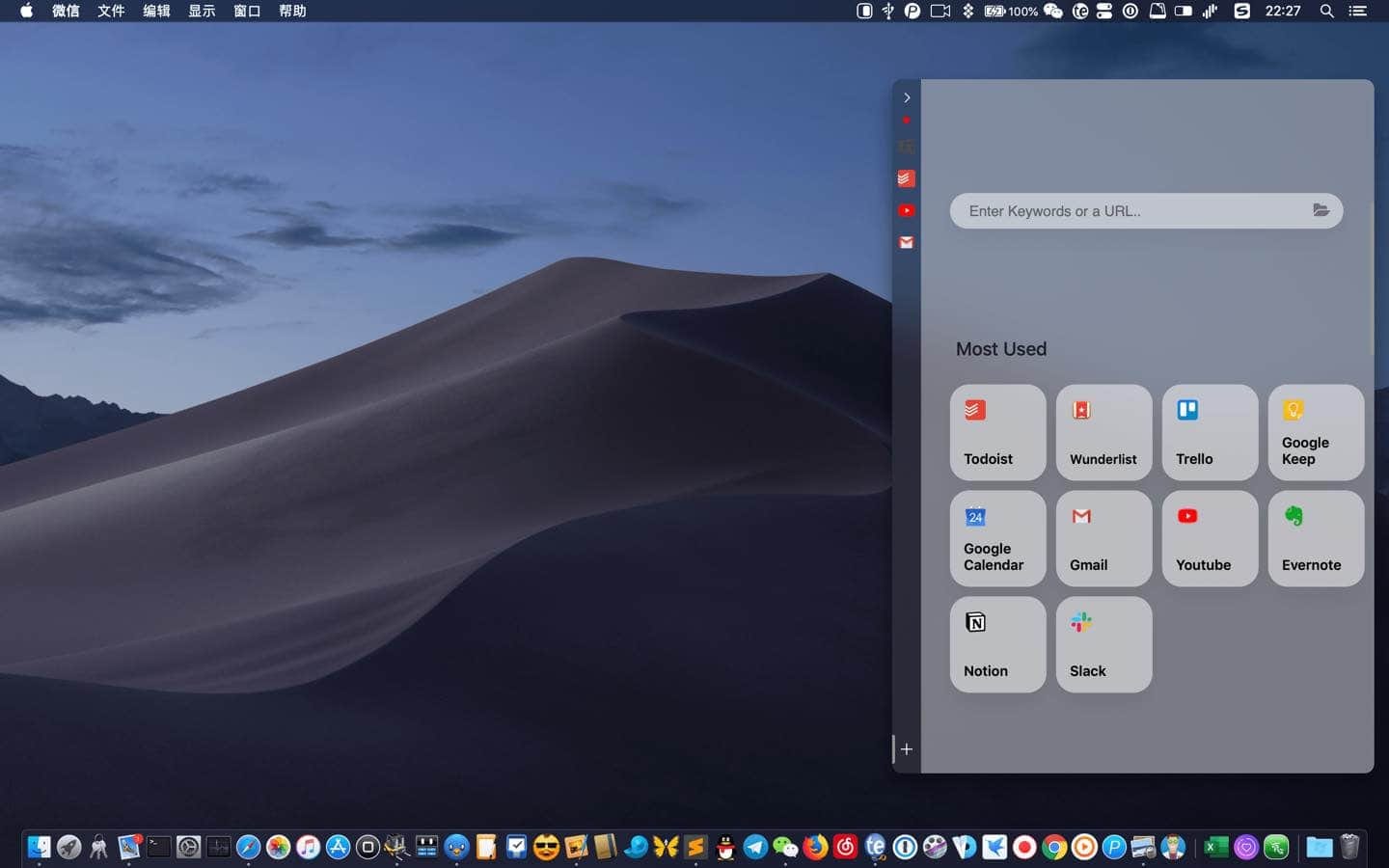The width and height of the screenshot is (1389, 868).
Task: Collapse the panel with the chevron arrow
Action: click(x=907, y=97)
